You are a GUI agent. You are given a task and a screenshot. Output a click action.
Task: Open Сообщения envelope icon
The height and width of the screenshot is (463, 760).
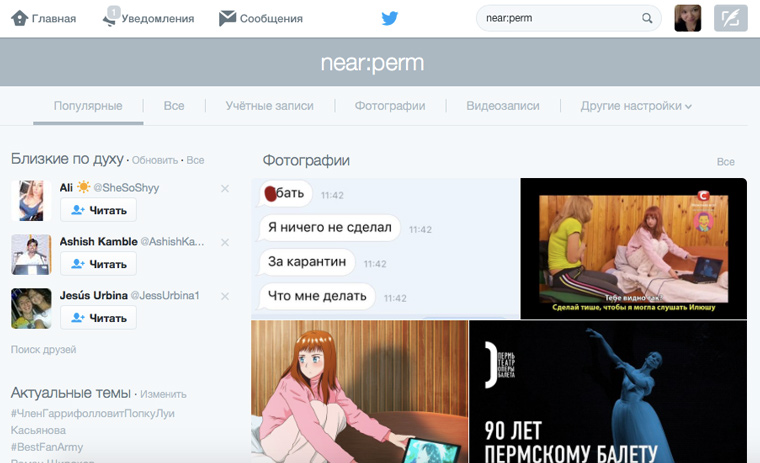(227, 18)
